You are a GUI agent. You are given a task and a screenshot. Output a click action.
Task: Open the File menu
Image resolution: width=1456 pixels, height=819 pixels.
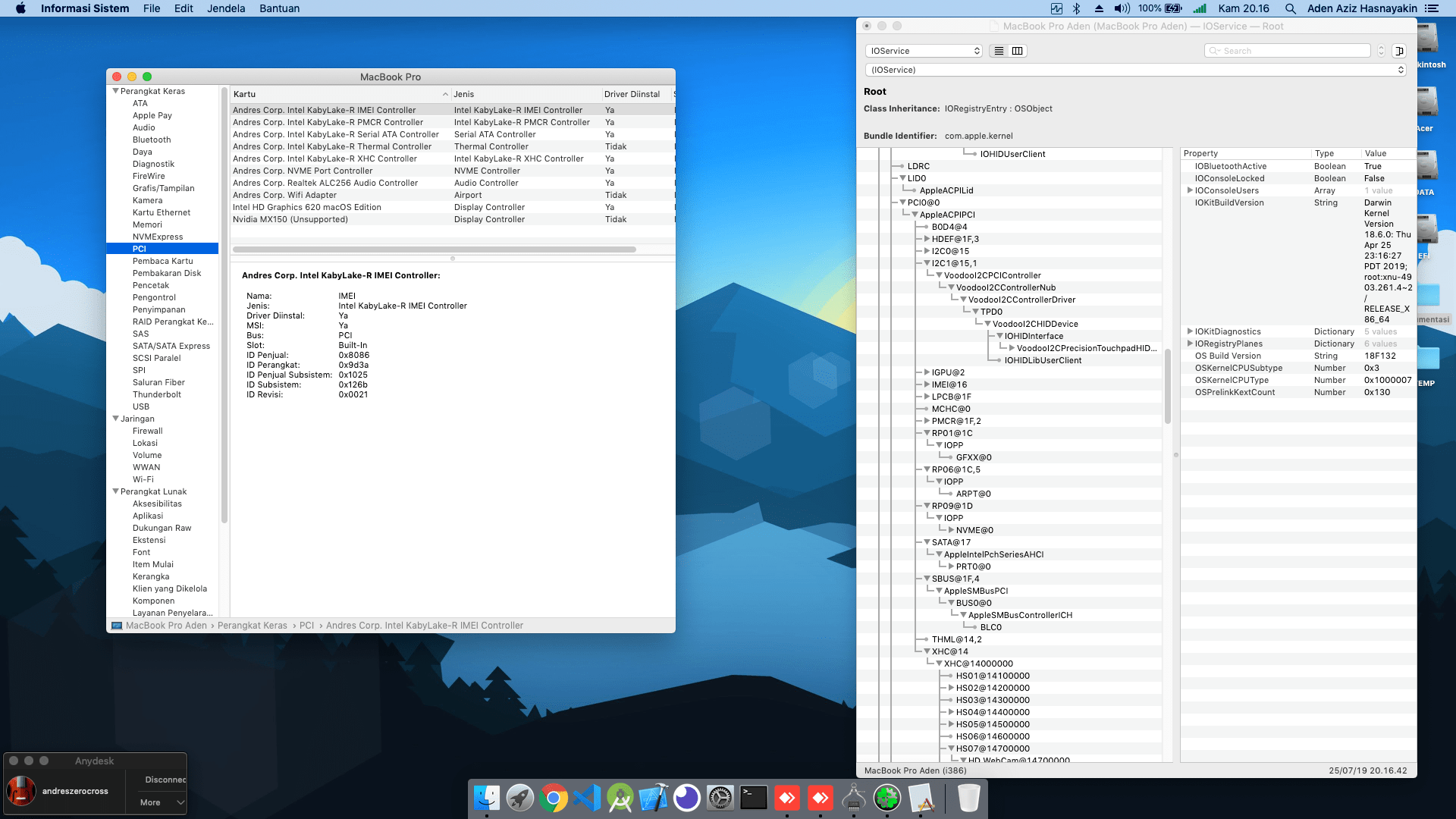(x=152, y=8)
